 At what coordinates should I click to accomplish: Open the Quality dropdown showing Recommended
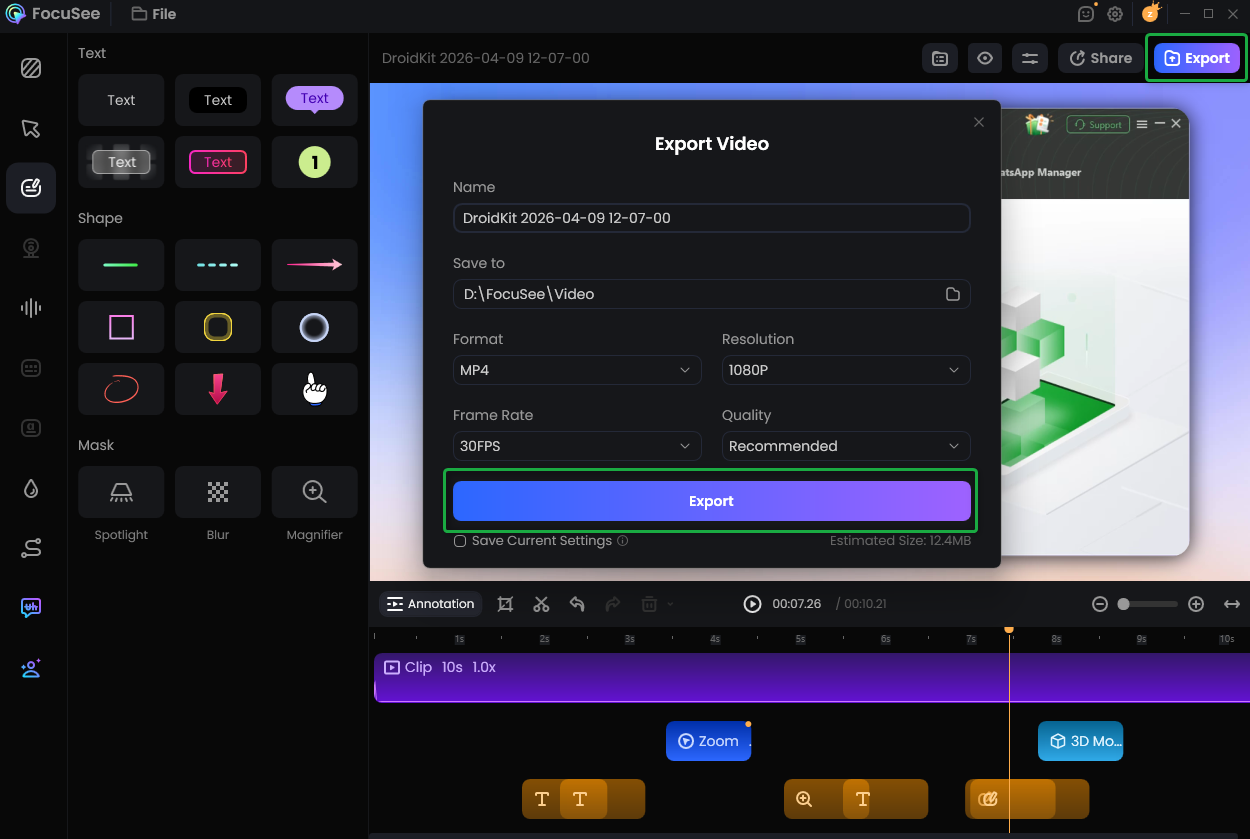[845, 446]
